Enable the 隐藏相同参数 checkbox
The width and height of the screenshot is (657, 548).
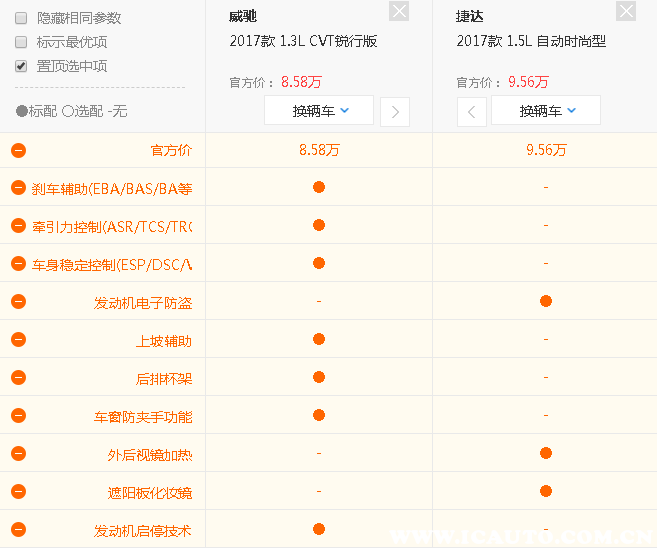tap(21, 18)
